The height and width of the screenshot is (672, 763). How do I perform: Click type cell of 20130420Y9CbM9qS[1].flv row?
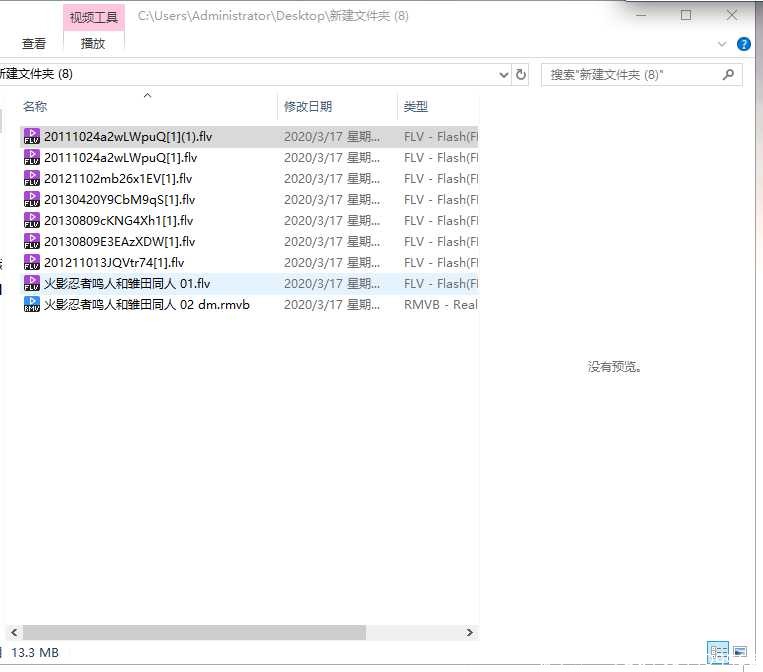(441, 200)
